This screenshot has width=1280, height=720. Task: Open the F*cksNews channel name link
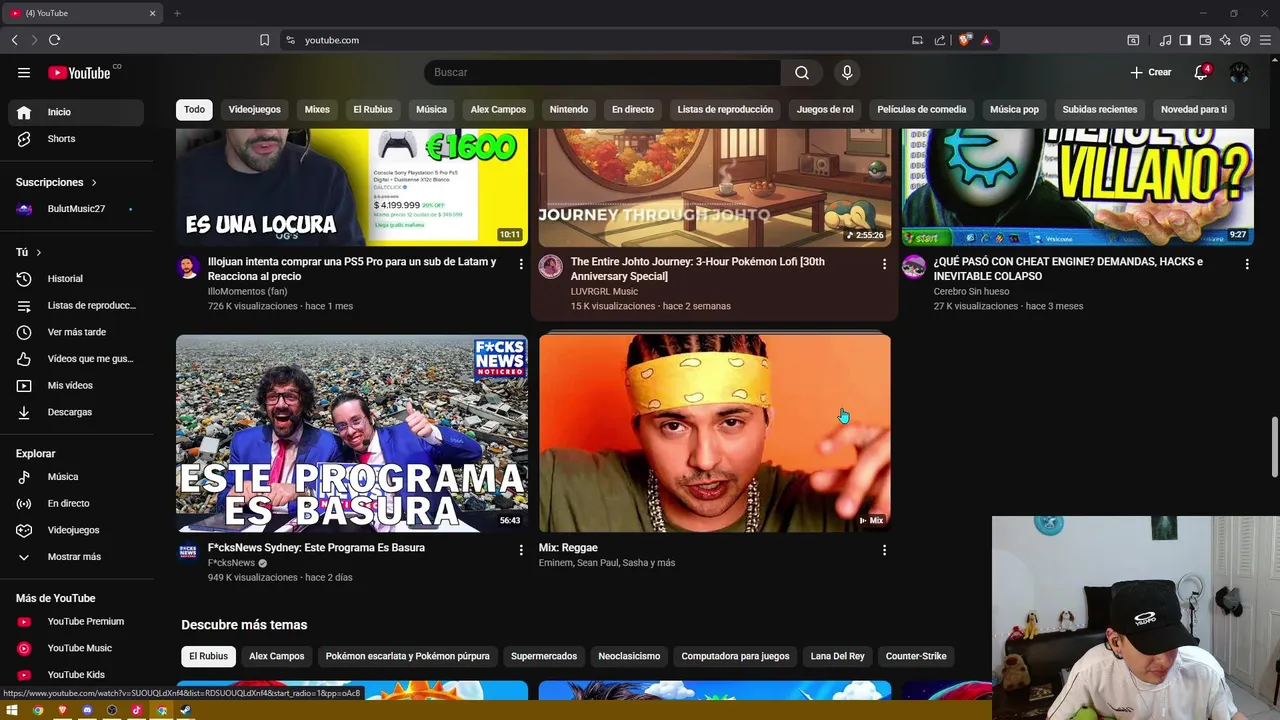pos(231,563)
